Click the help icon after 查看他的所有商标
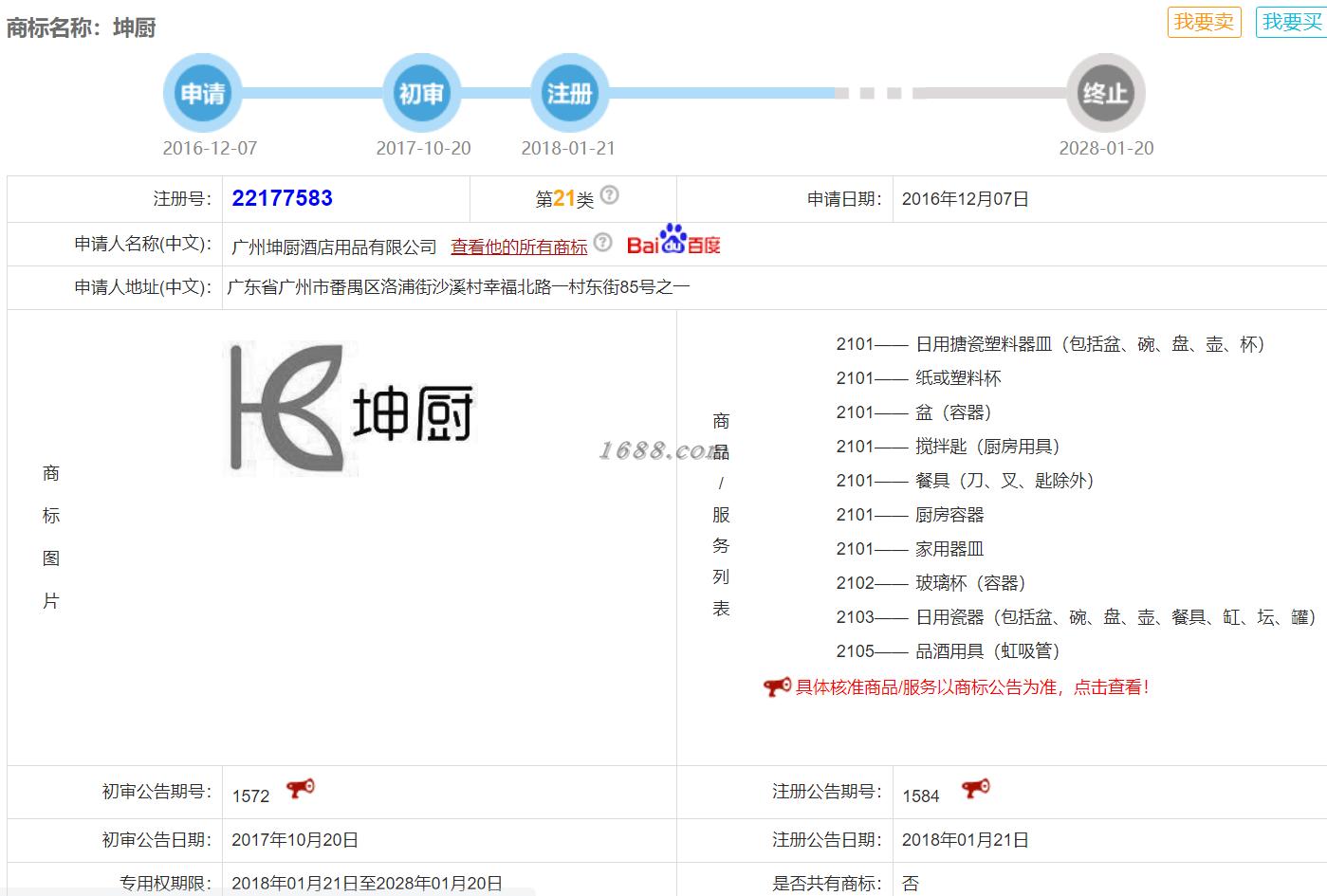Image resolution: width=1327 pixels, height=896 pixels. (603, 243)
